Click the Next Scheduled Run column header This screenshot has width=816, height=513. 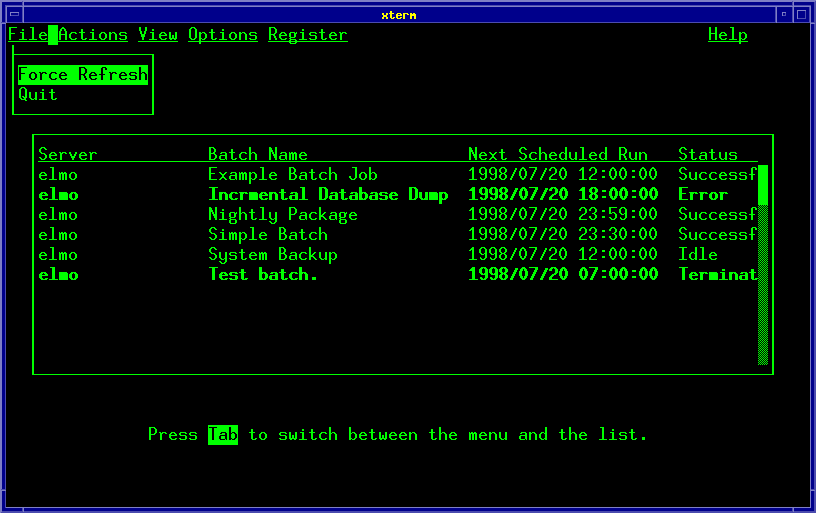click(x=557, y=154)
